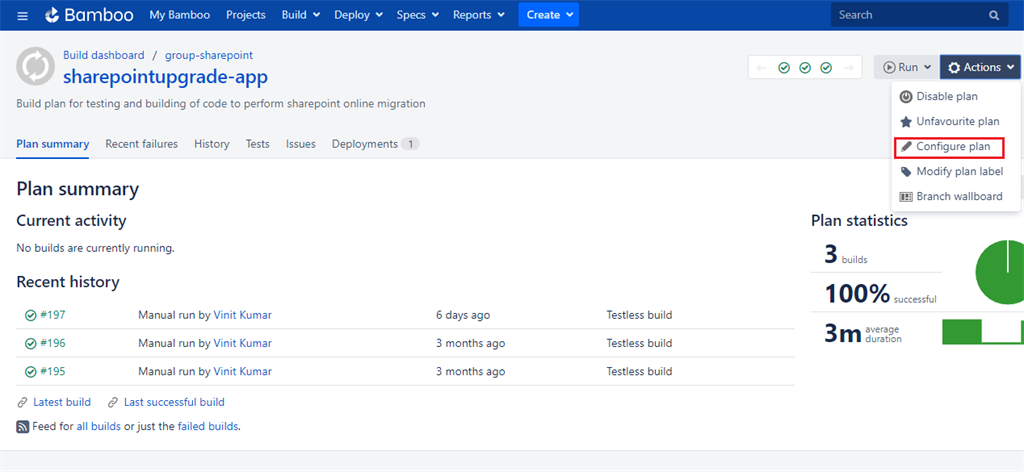Click the Configure plan pencil icon
This screenshot has height=472, width=1024.
pyautogui.click(x=906, y=147)
